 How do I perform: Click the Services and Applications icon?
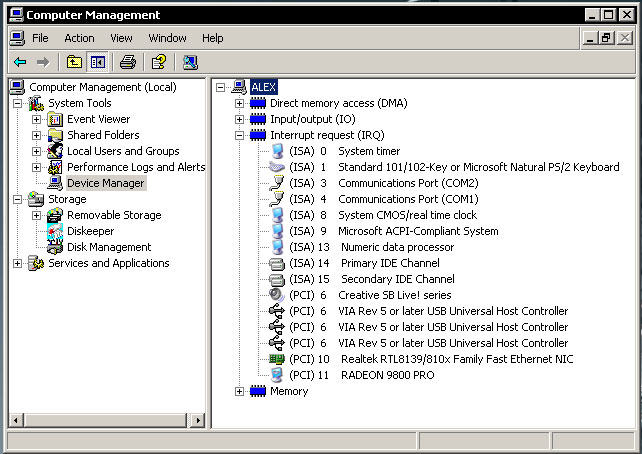click(36, 263)
